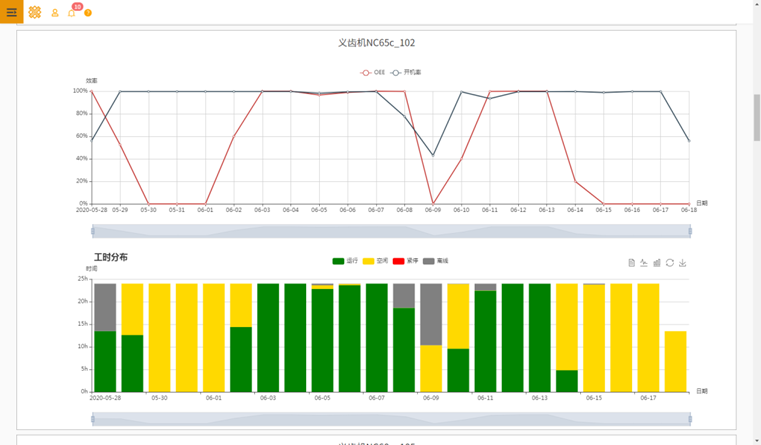Toggle 离线 gray legend item

click(435, 261)
